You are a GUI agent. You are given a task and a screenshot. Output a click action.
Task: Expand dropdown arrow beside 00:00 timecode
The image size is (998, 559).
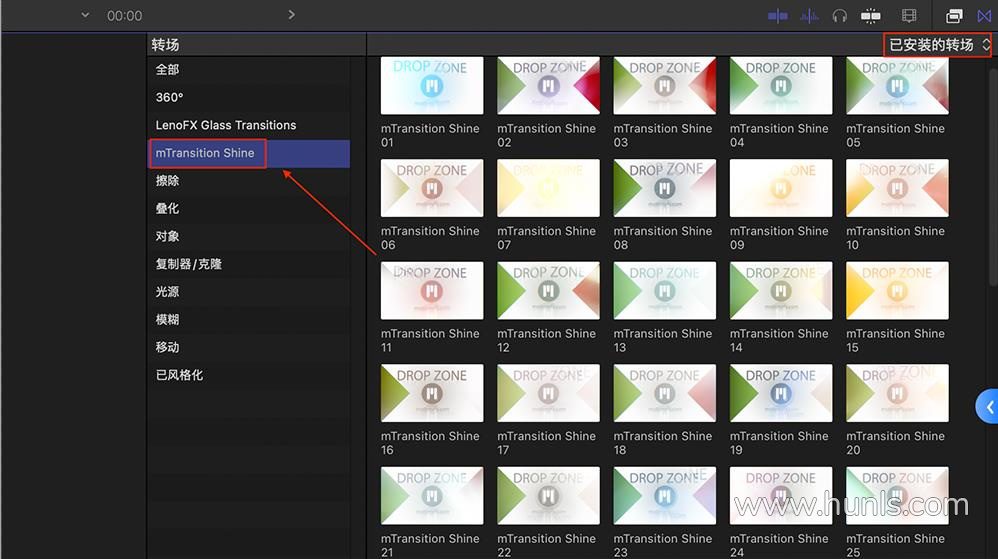(x=85, y=15)
